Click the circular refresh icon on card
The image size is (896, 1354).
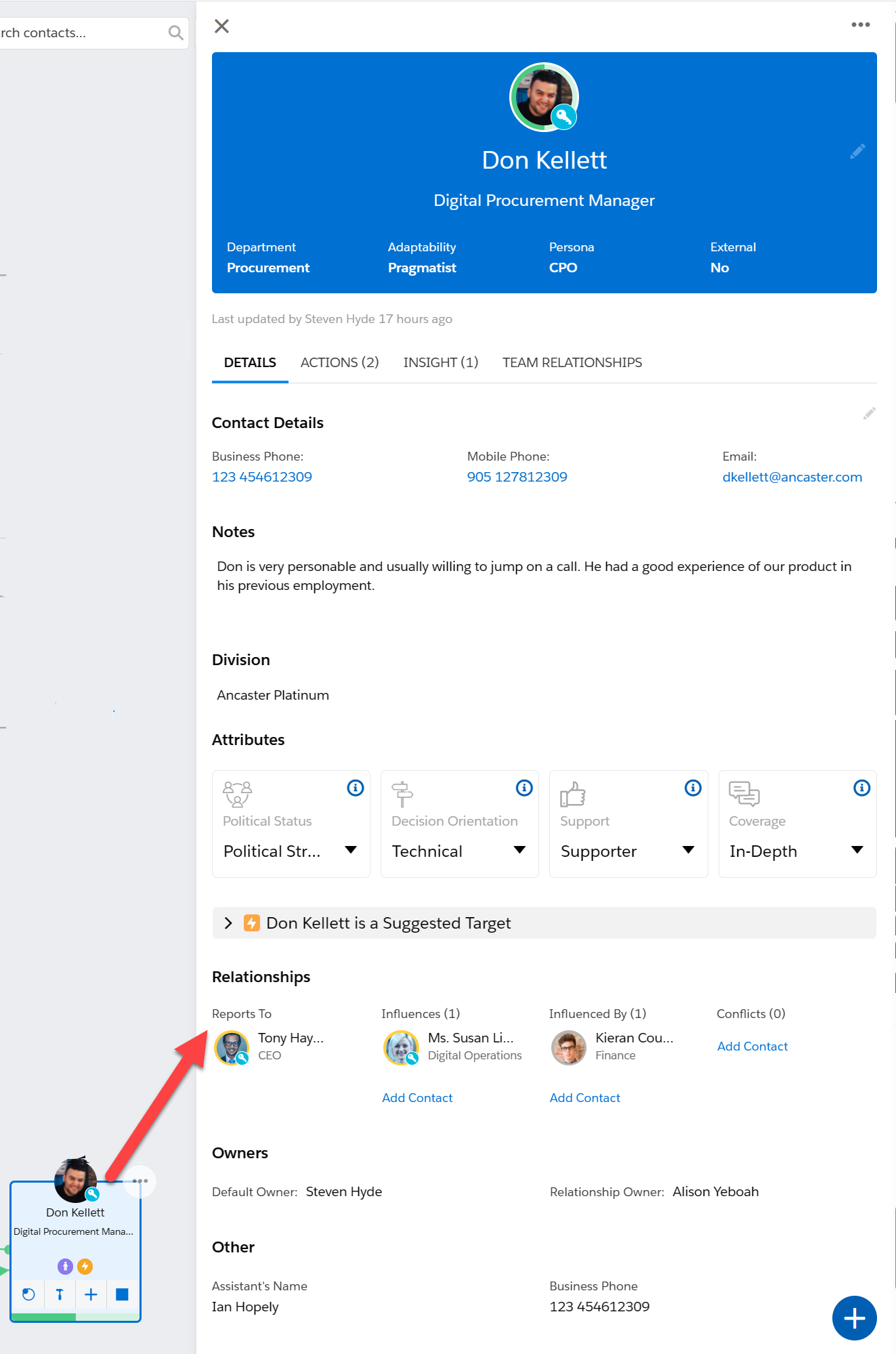click(28, 1294)
